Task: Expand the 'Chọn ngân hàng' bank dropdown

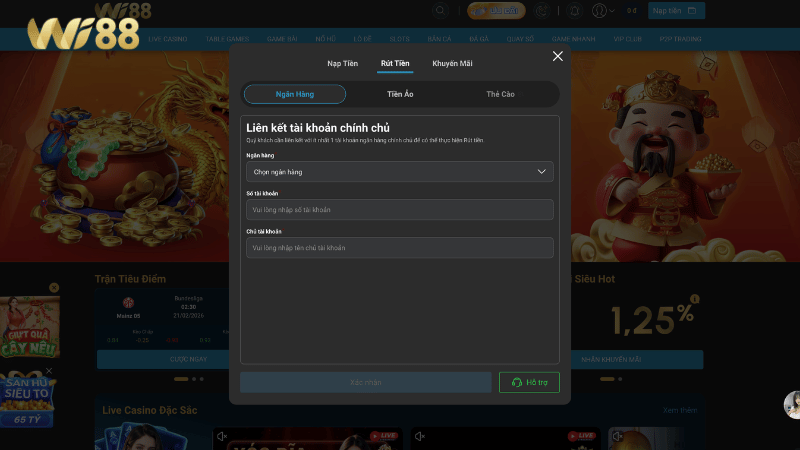Action: (x=400, y=172)
